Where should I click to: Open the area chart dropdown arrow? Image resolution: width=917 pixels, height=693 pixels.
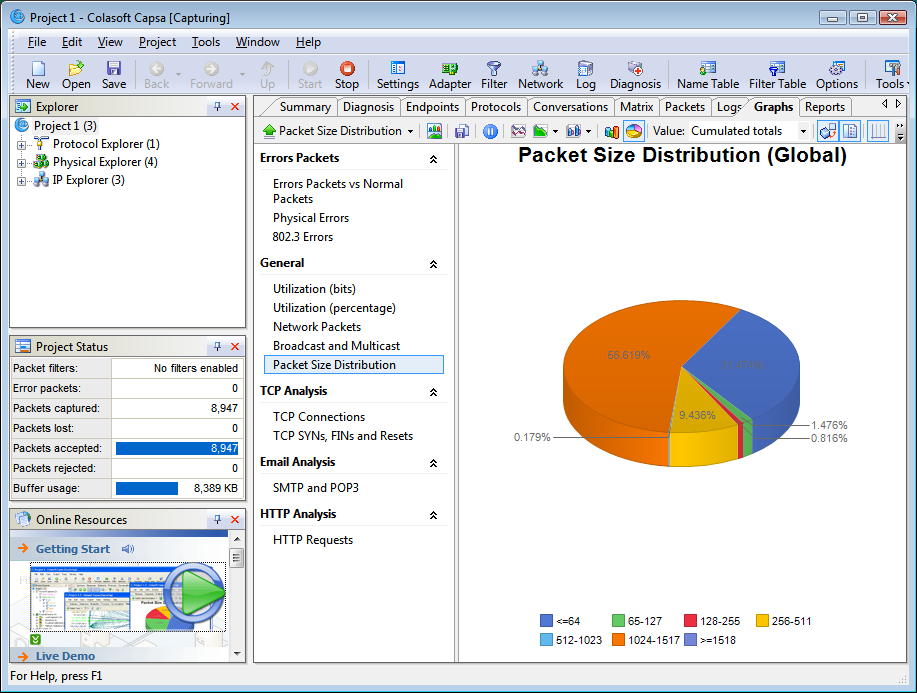coord(555,132)
